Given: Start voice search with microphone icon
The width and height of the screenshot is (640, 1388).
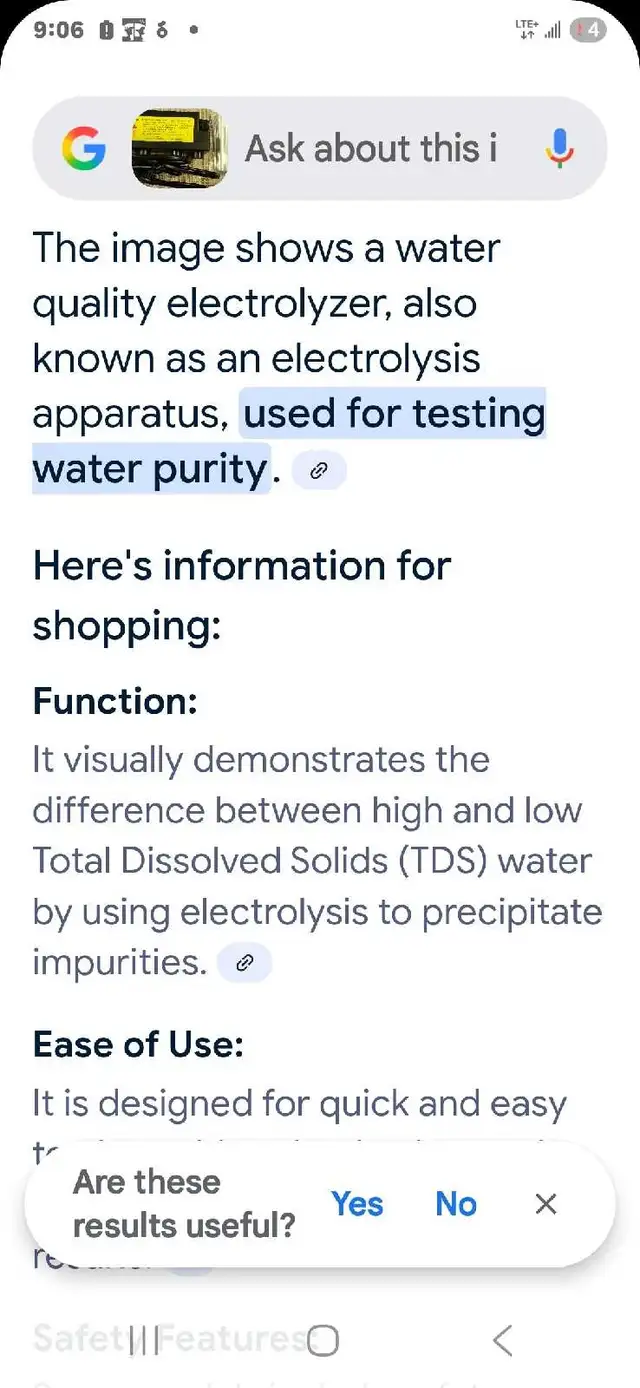Looking at the screenshot, I should coord(559,149).
